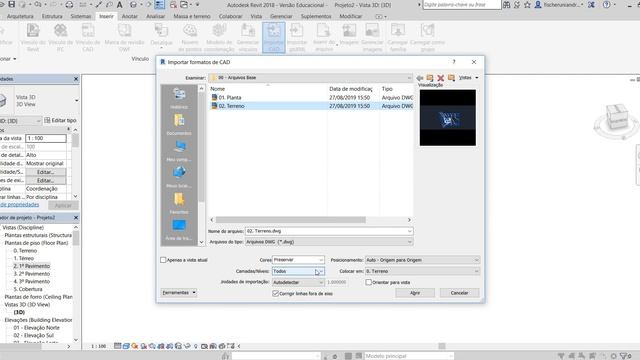The width and height of the screenshot is (640, 360).
Task: Open the desktop (Área de trabalho) place in the sidebar
Action: [179, 229]
